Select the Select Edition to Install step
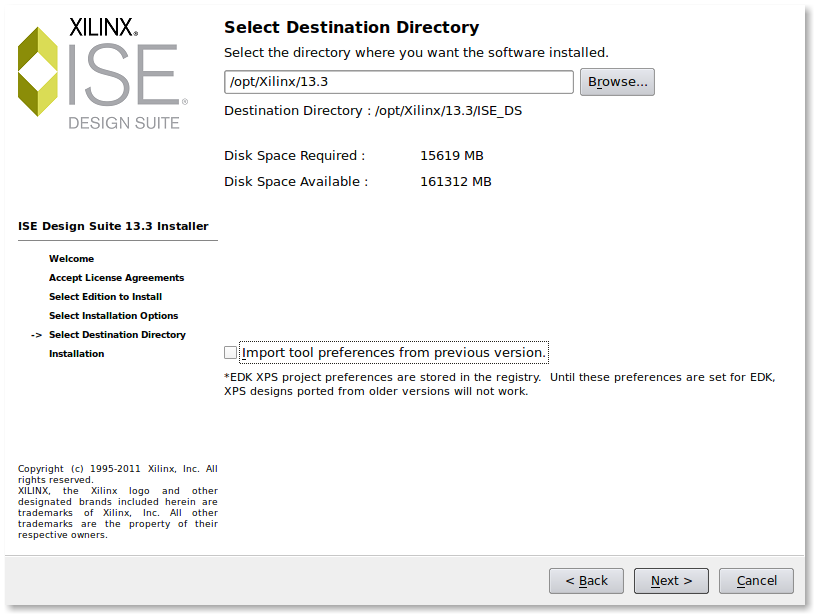This screenshot has width=814, height=614. coord(105,297)
